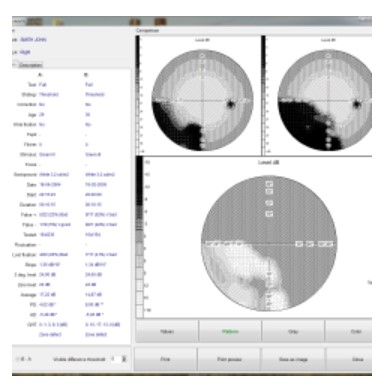This screenshot has width=384, height=386.
Task: Click the Print button
Action: coord(165,359)
